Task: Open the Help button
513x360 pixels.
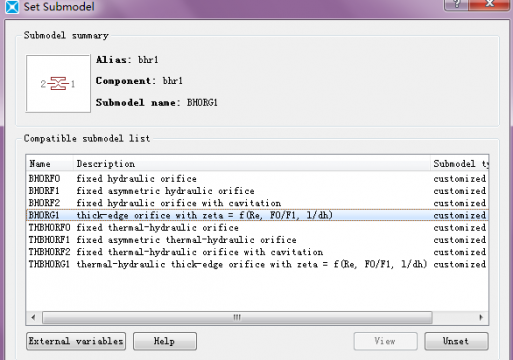Action: (x=165, y=341)
